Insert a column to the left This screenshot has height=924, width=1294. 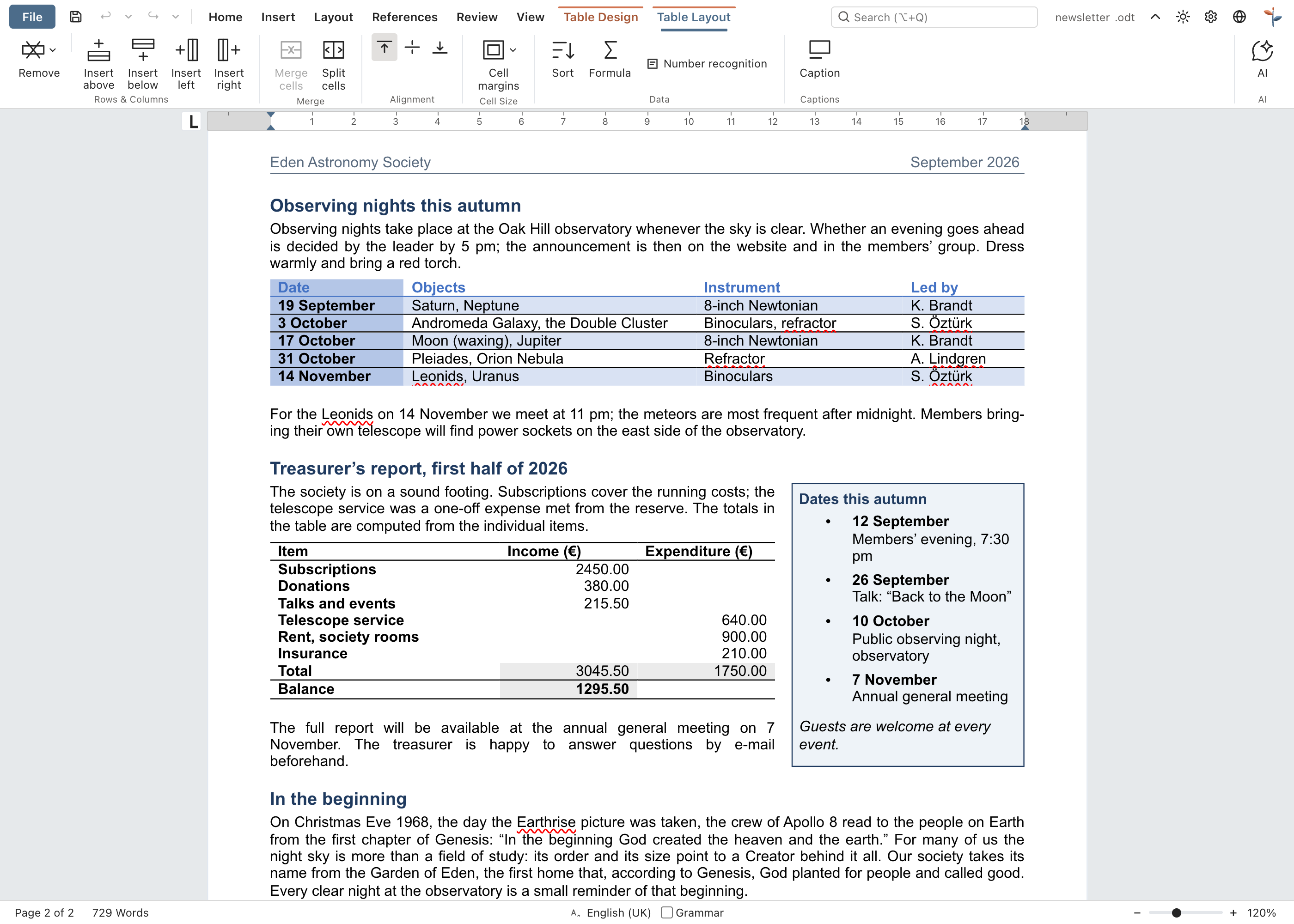pos(186,64)
